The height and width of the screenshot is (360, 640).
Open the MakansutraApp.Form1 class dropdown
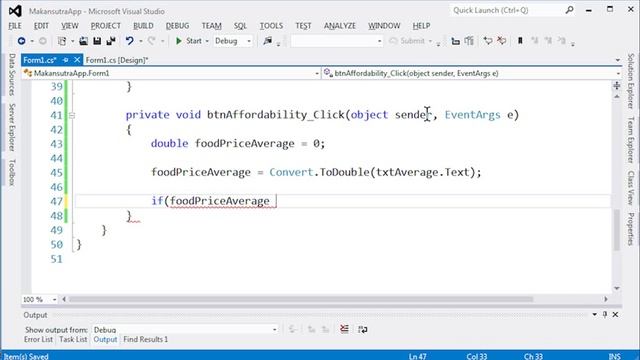coord(171,73)
